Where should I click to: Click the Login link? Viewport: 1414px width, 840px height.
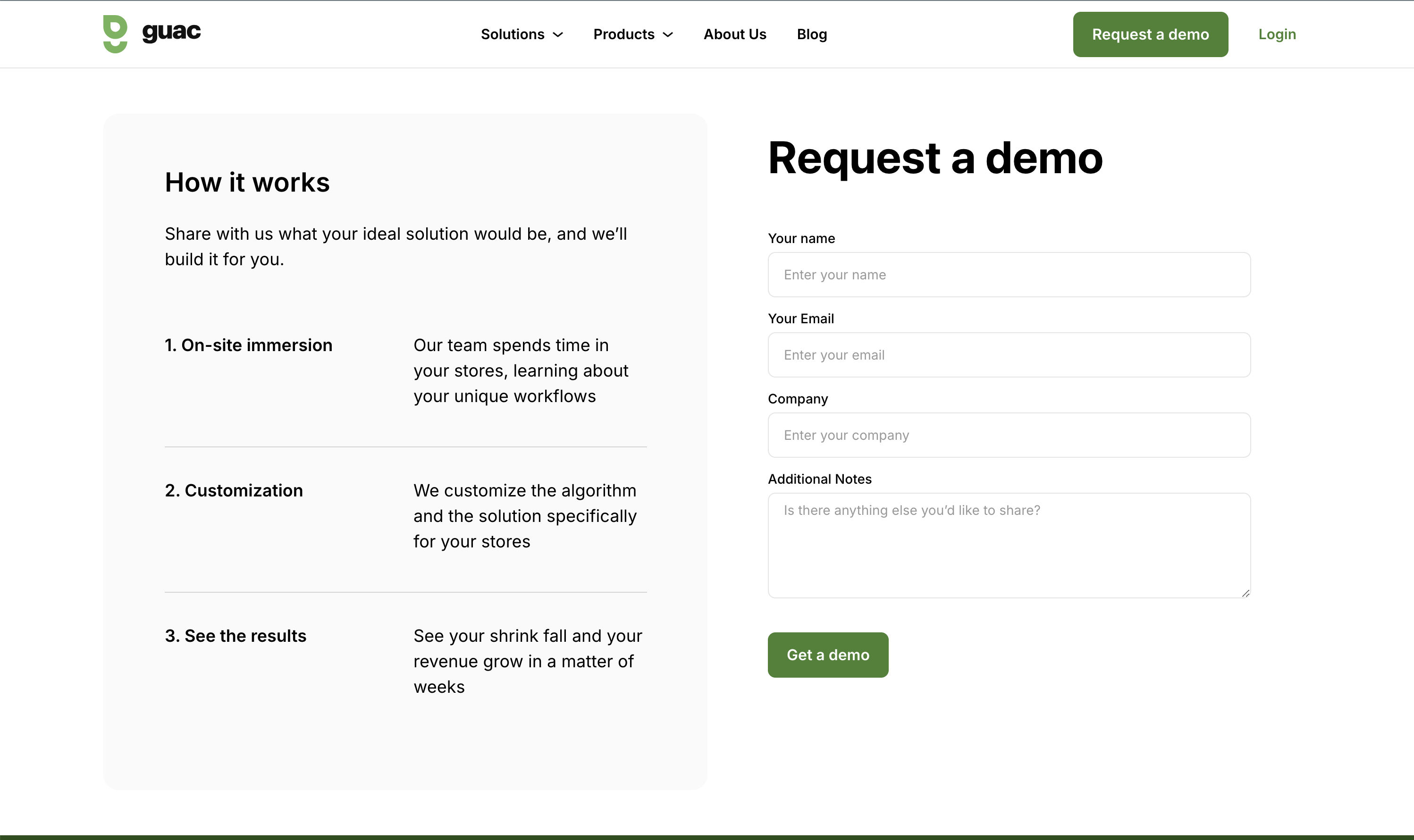[1277, 34]
